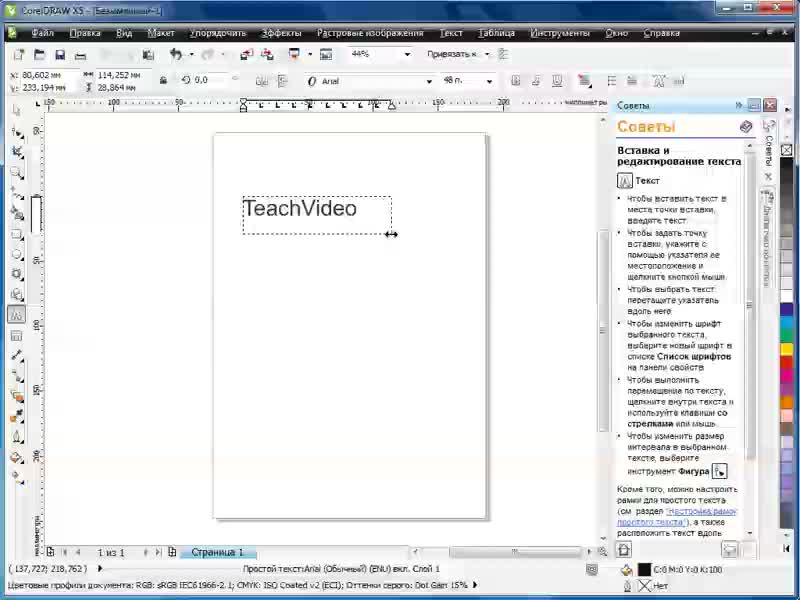
Task: Expand the cursor coordinates status arrow
Action: pyautogui.click(x=100, y=568)
